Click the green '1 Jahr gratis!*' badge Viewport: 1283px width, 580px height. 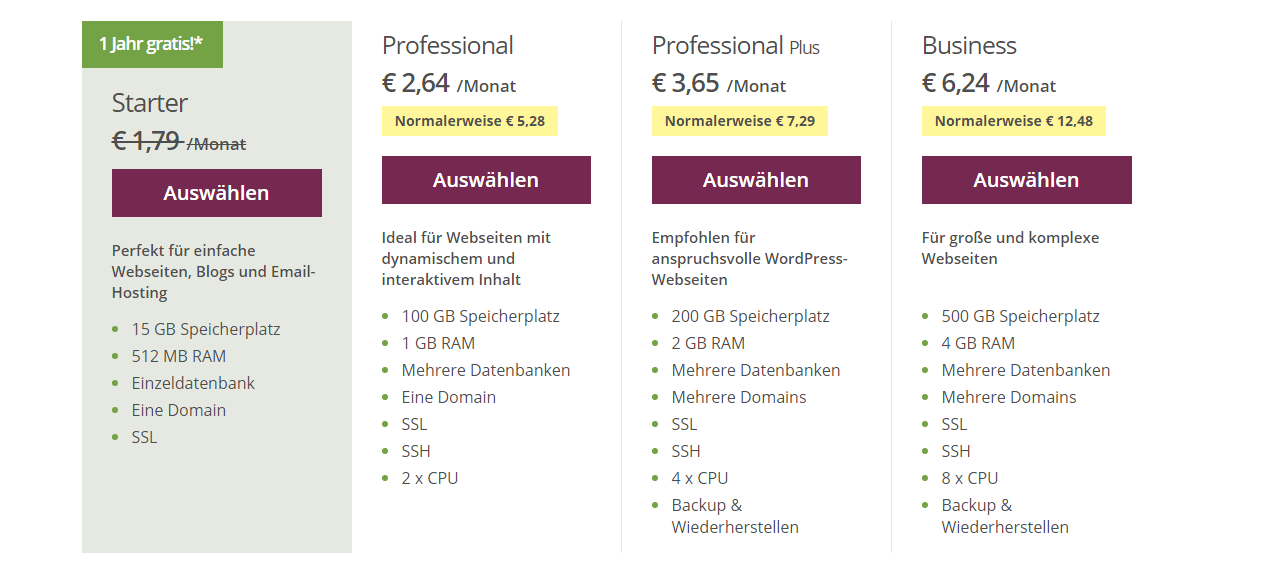tap(152, 44)
